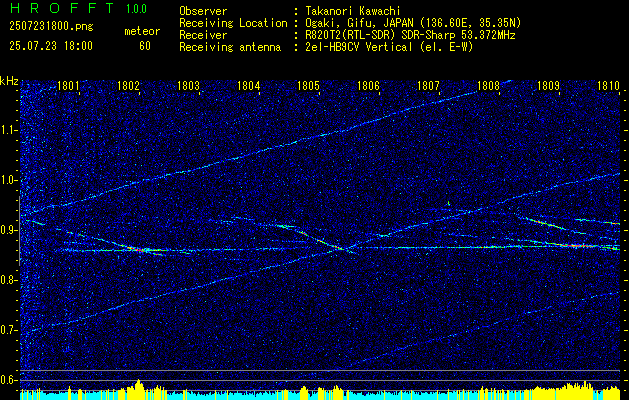Image resolution: width=629 pixels, height=400 pixels.
Task: Click the date stamp 25.07.23 18:00
Action: [x=51, y=46]
